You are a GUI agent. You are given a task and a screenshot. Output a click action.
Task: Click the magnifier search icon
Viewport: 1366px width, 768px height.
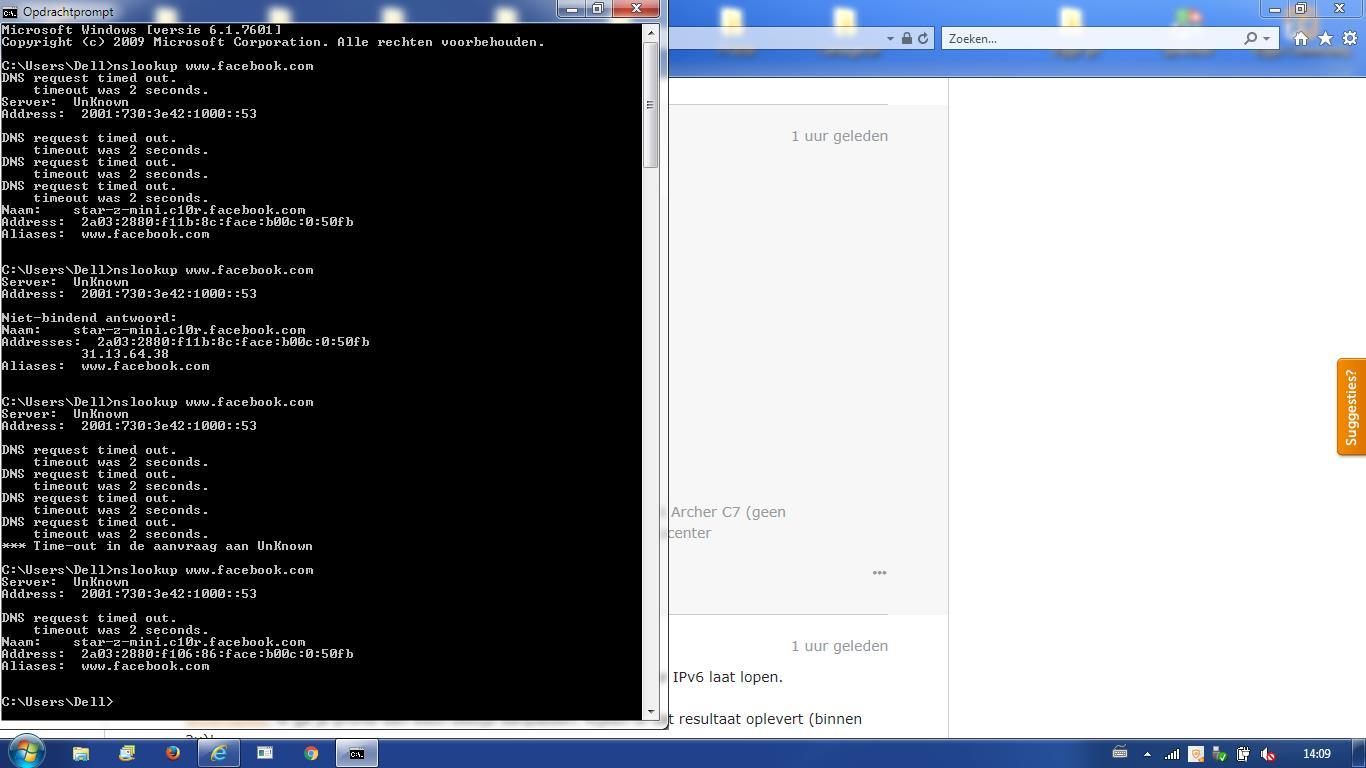click(x=1250, y=38)
